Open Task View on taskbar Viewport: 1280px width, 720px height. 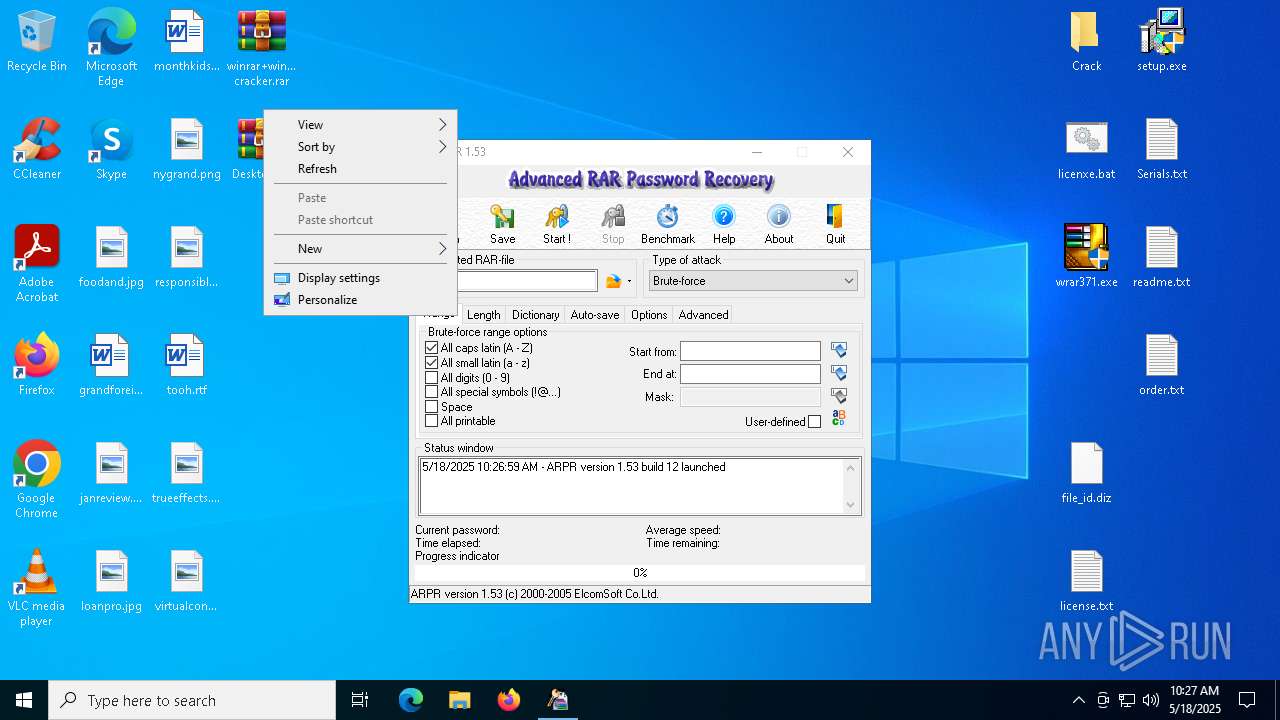coord(360,700)
